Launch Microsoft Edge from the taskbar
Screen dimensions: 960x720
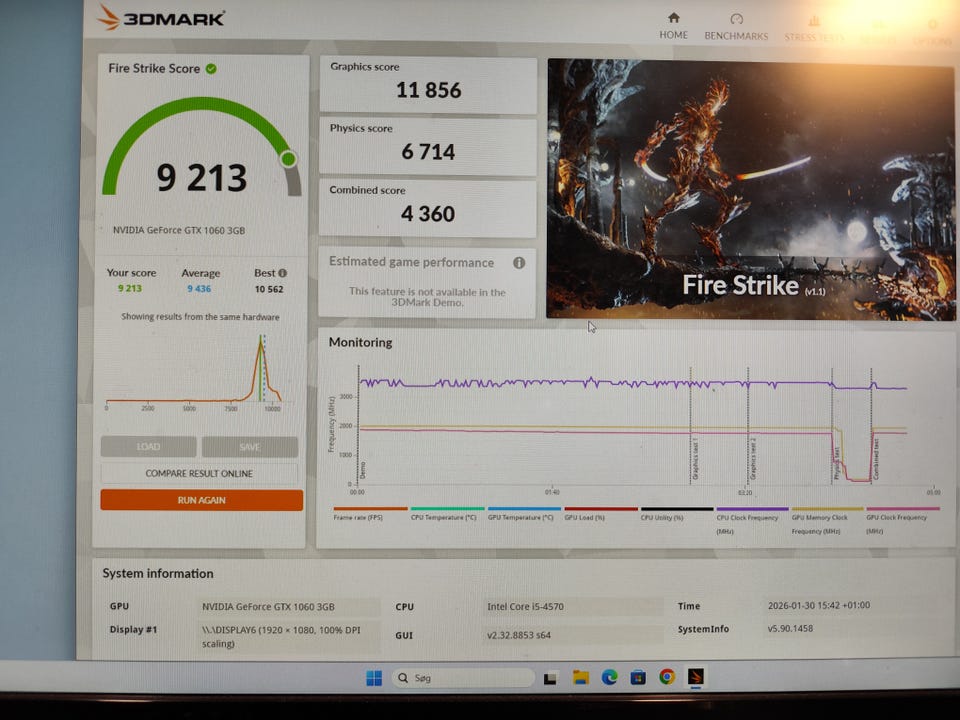click(x=609, y=677)
